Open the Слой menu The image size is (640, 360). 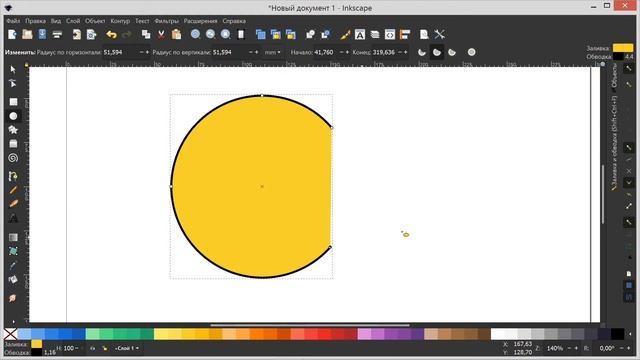coord(73,21)
